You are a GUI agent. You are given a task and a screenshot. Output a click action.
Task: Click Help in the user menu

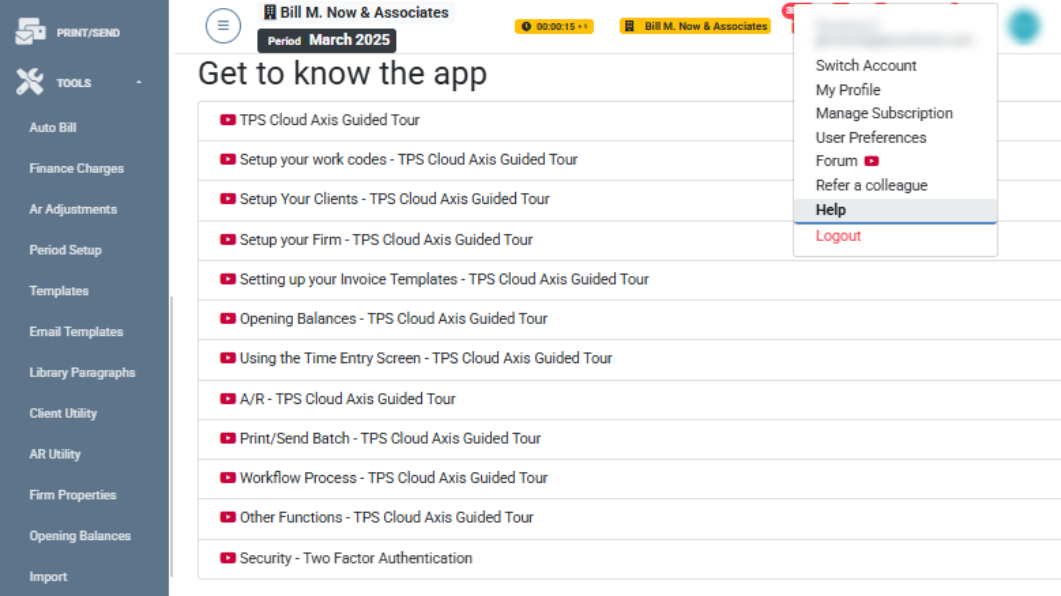pyautogui.click(x=895, y=210)
